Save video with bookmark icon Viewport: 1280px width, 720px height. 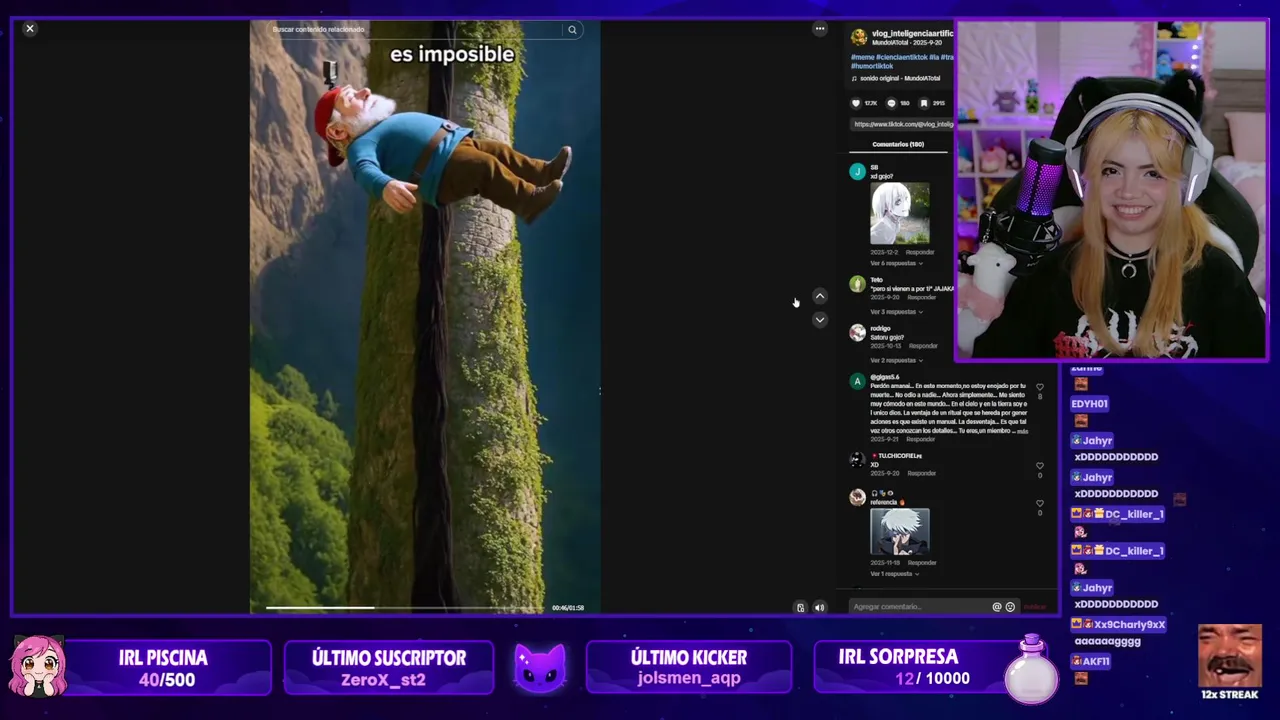point(925,103)
